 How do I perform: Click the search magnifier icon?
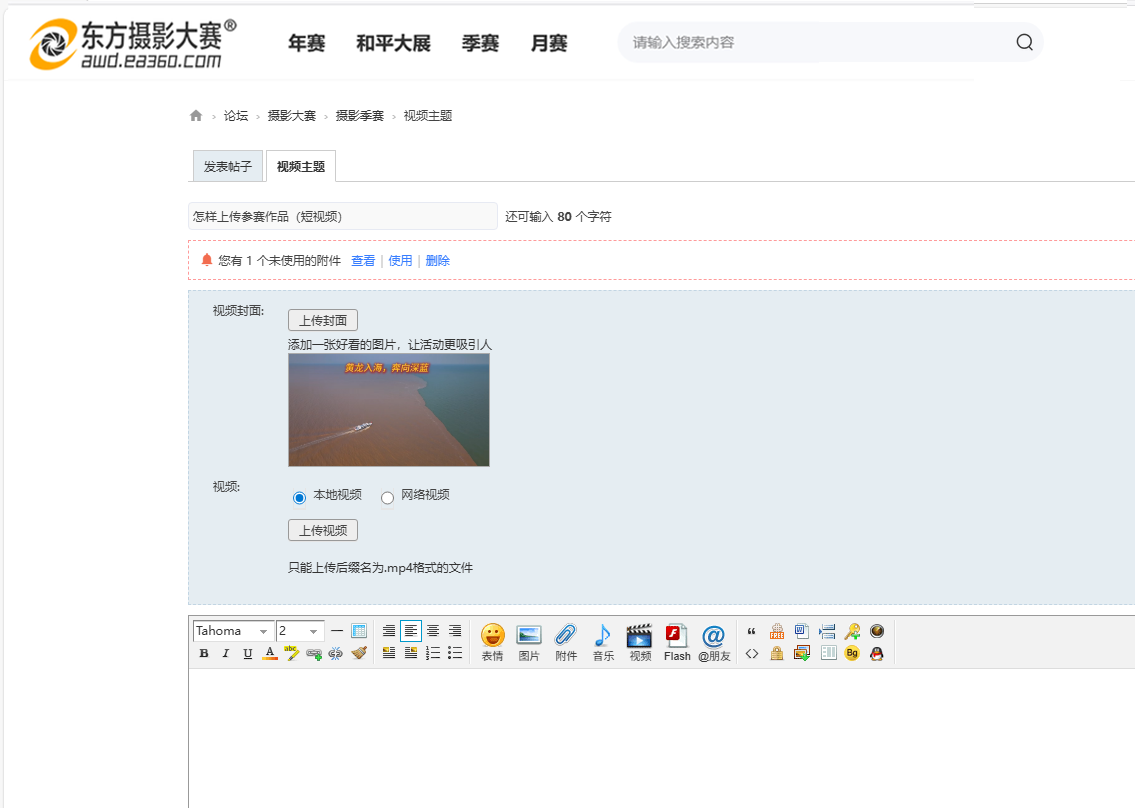1024,42
